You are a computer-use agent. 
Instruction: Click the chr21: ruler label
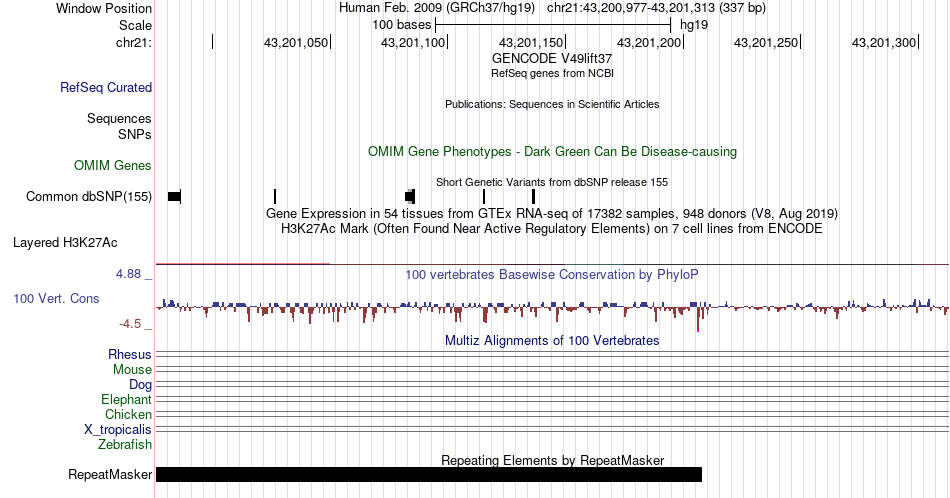point(134,42)
